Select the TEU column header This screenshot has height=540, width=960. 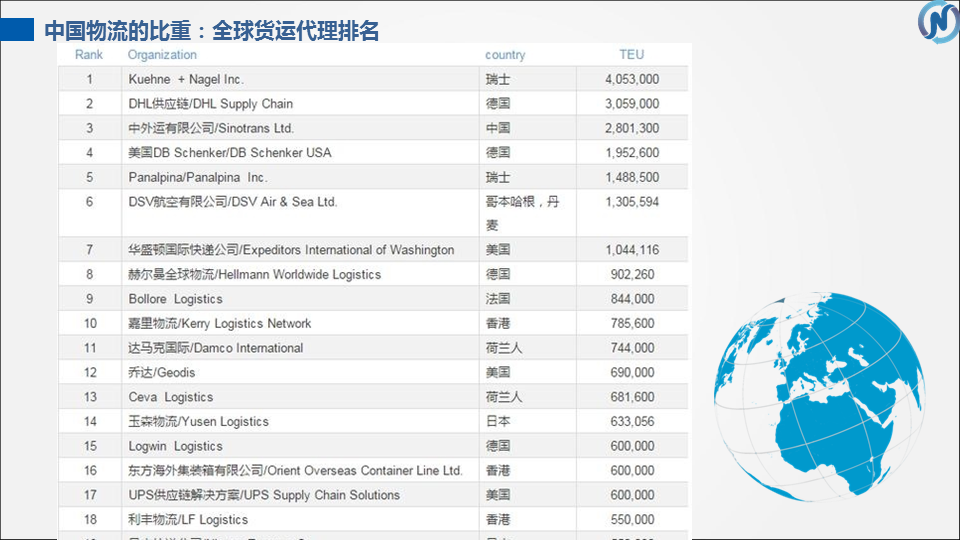click(x=631, y=54)
